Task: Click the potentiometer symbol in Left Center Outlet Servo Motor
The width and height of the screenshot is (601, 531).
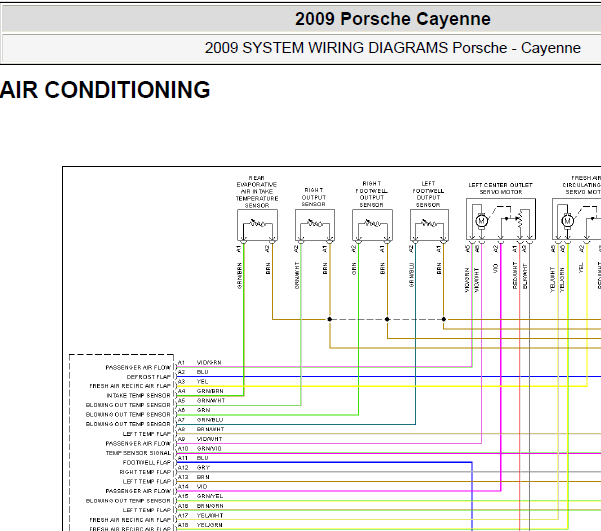Action: coord(520,220)
